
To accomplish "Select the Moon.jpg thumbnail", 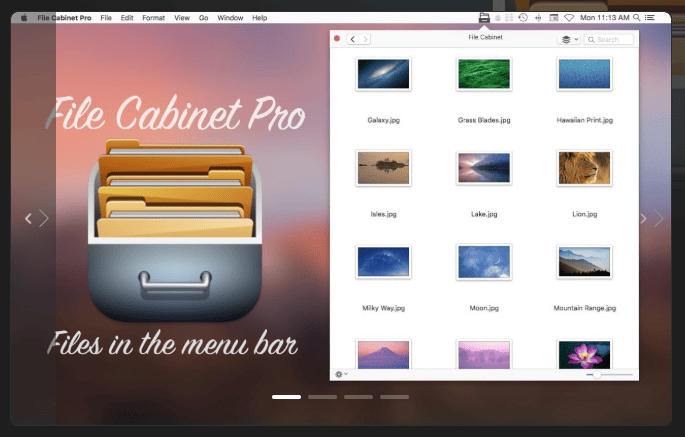I will tap(484, 262).
